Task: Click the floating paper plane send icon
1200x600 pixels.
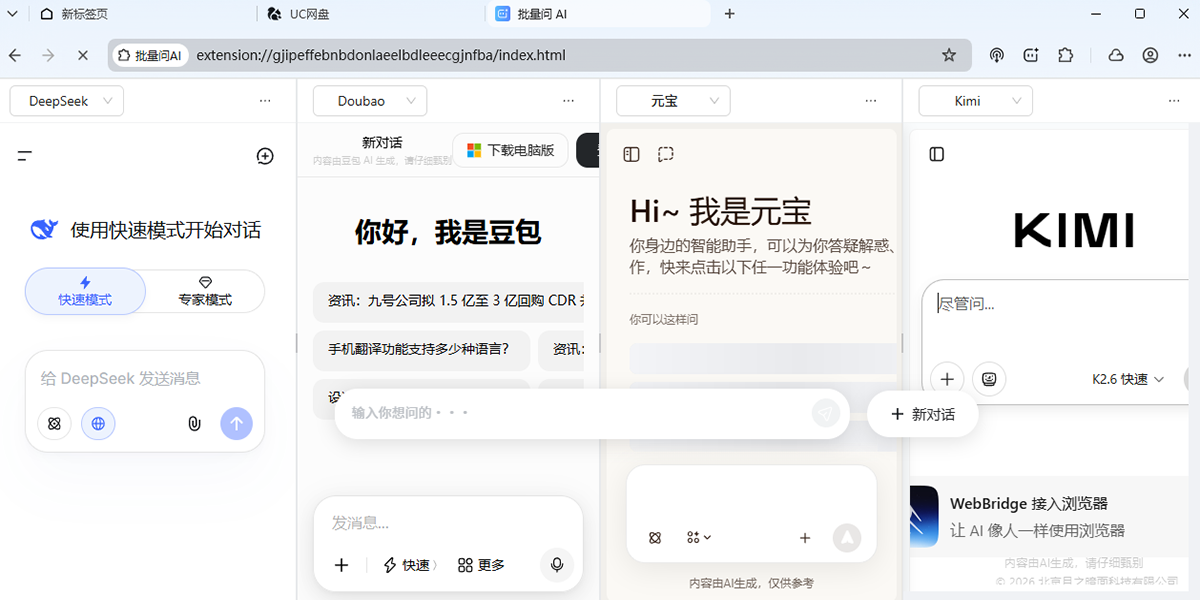Action: (825, 412)
